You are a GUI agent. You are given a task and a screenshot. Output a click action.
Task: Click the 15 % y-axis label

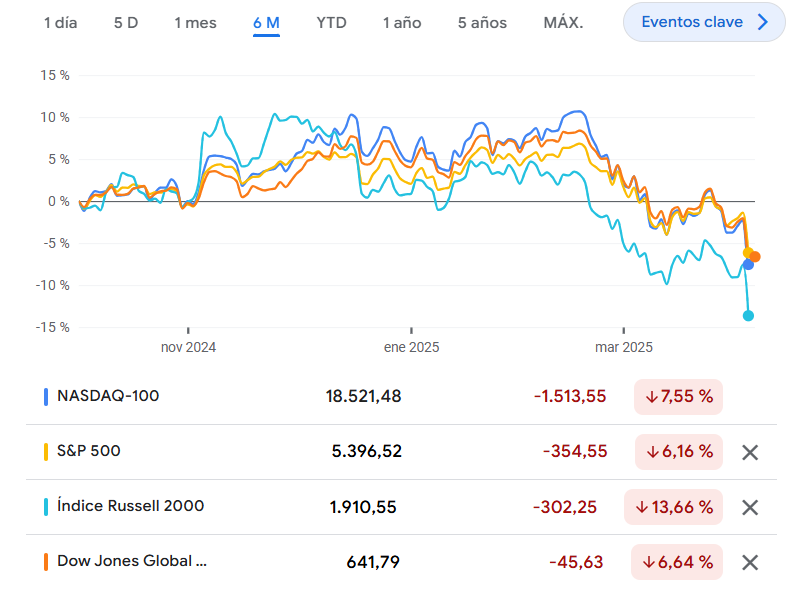coord(55,76)
